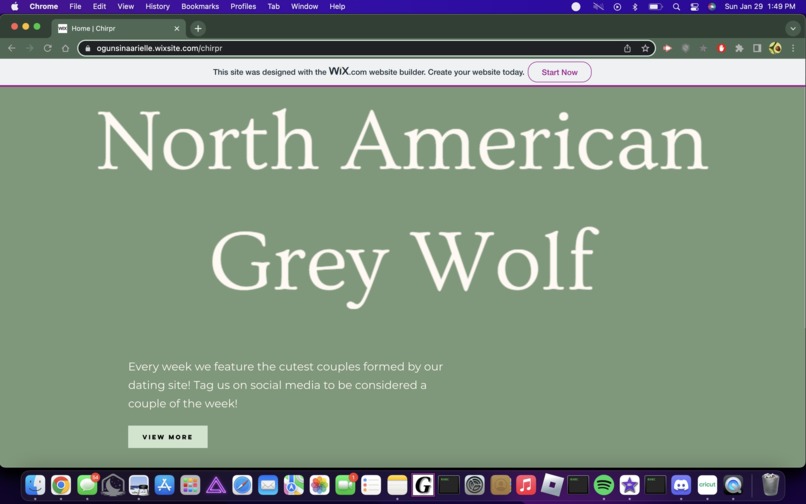
Task: Open a new tab with the plus button
Action: 198,28
